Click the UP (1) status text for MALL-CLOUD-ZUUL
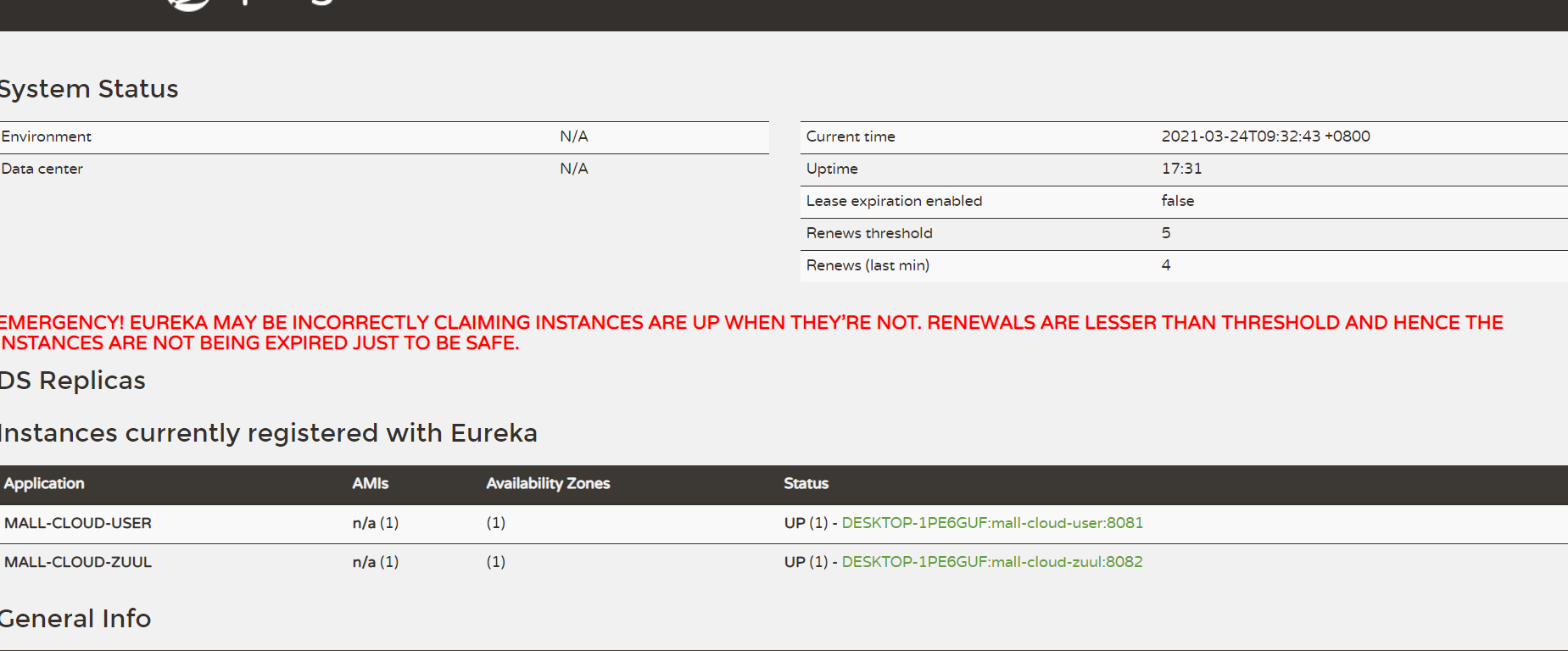The width and height of the screenshot is (1568, 651). click(x=806, y=562)
